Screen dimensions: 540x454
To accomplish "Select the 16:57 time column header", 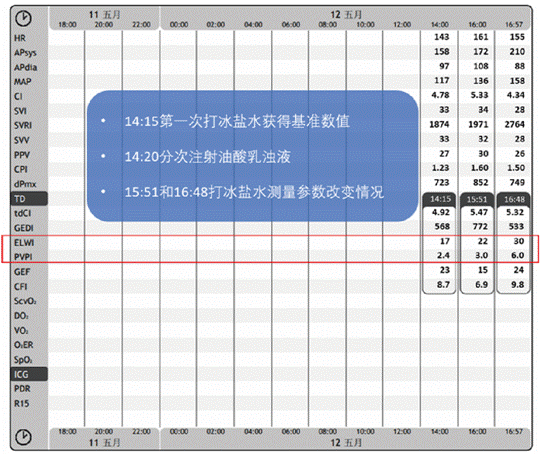I will coord(514,24).
